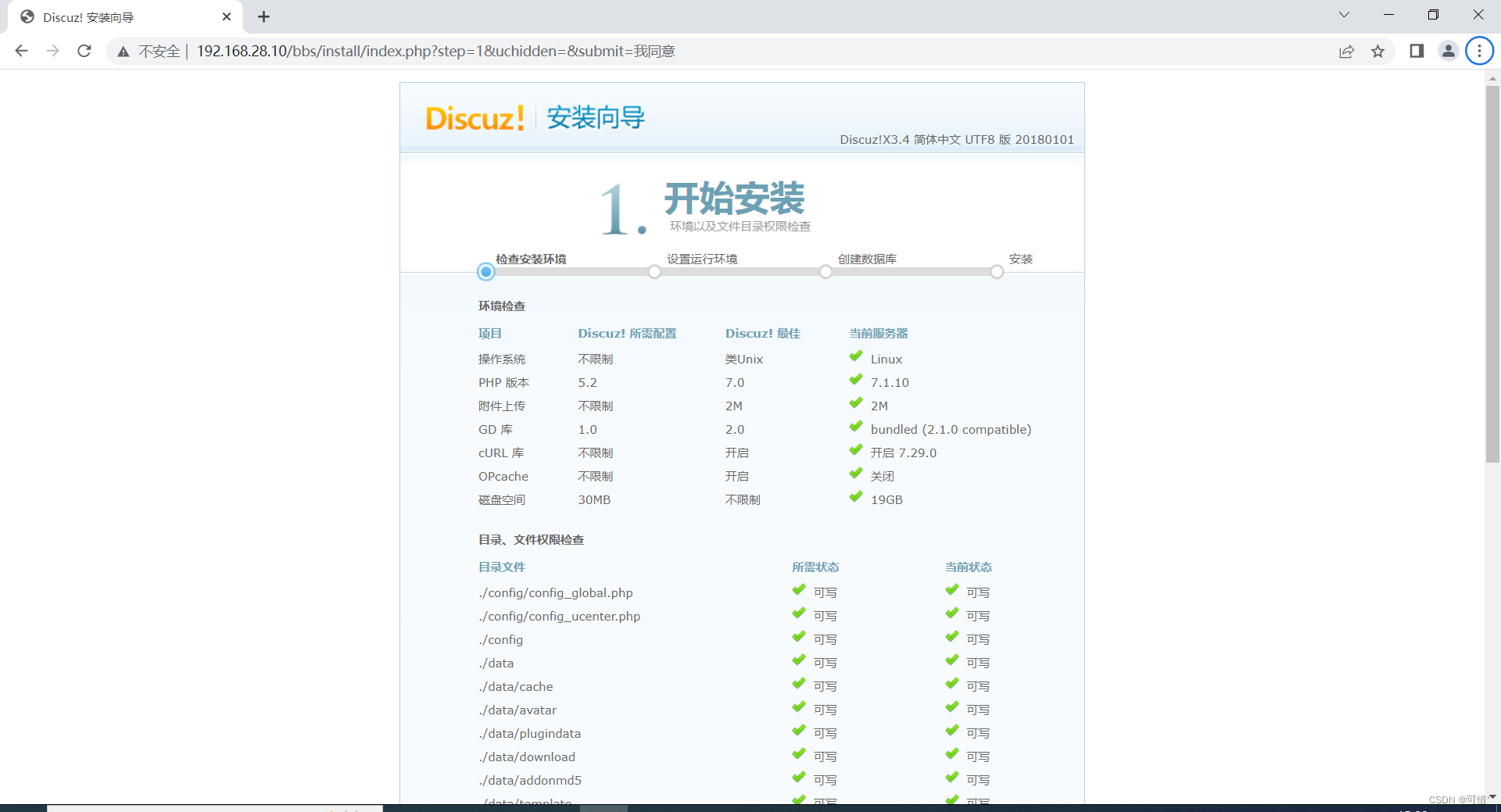Click the check beside 19GB disk space
The image size is (1501, 812).
pyautogui.click(x=856, y=497)
